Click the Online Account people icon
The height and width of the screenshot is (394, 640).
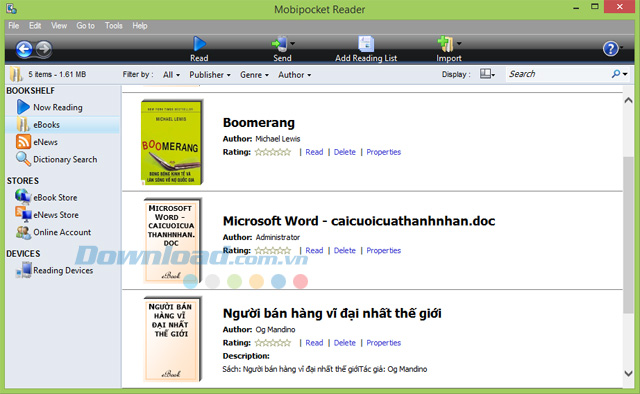tap(23, 232)
